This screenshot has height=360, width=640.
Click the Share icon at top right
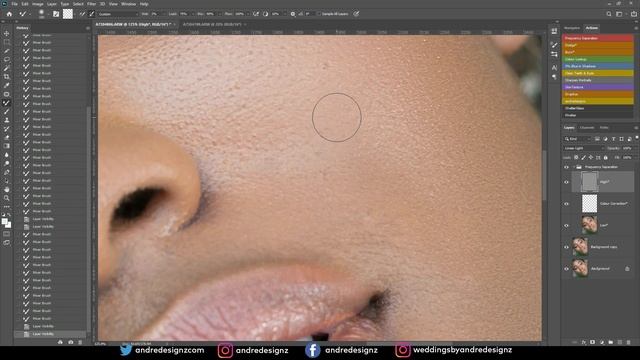tap(633, 14)
